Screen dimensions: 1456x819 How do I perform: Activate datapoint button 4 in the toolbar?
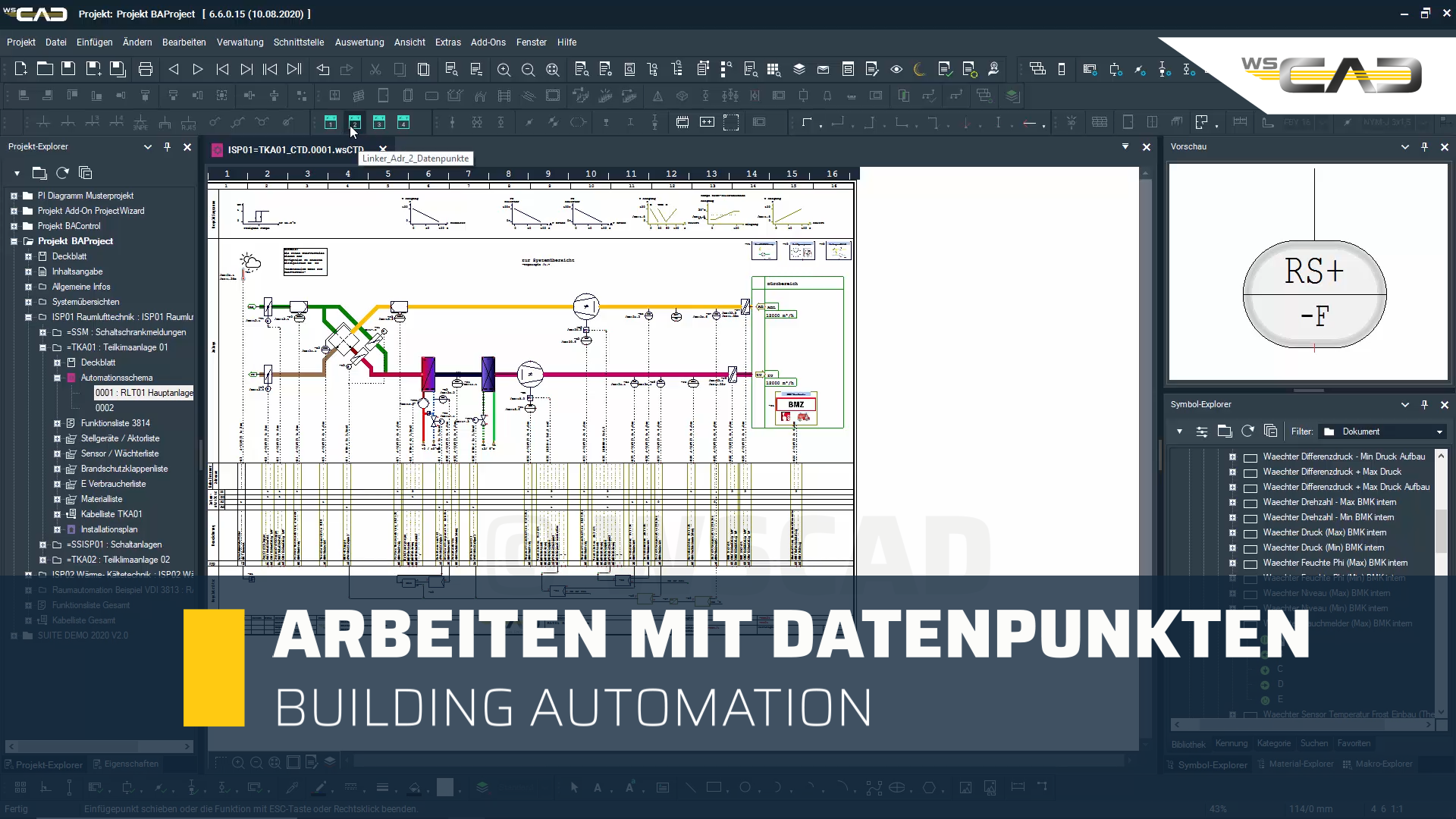click(x=405, y=122)
